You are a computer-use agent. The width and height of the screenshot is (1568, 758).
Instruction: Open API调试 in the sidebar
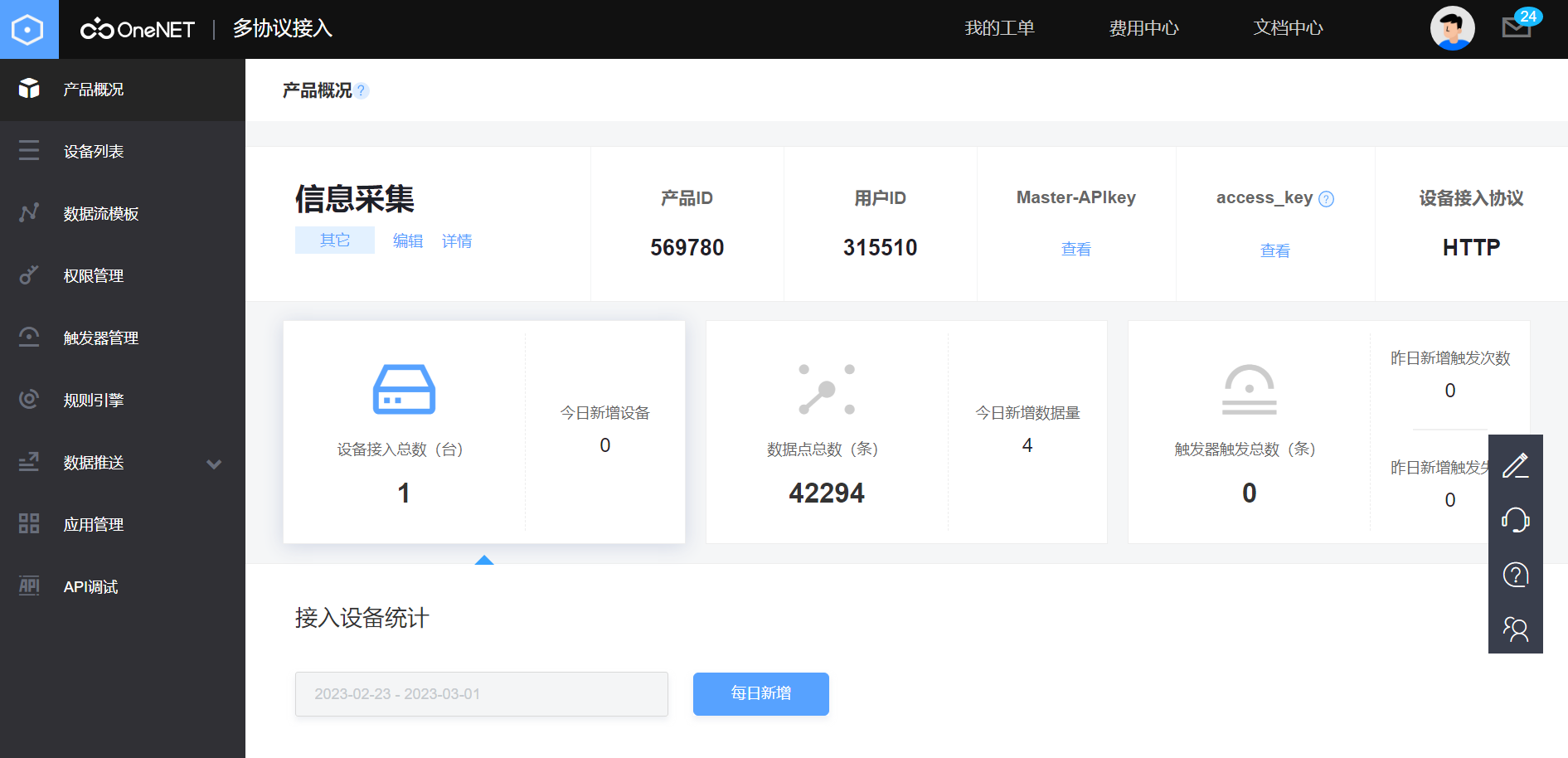pyautogui.click(x=123, y=587)
